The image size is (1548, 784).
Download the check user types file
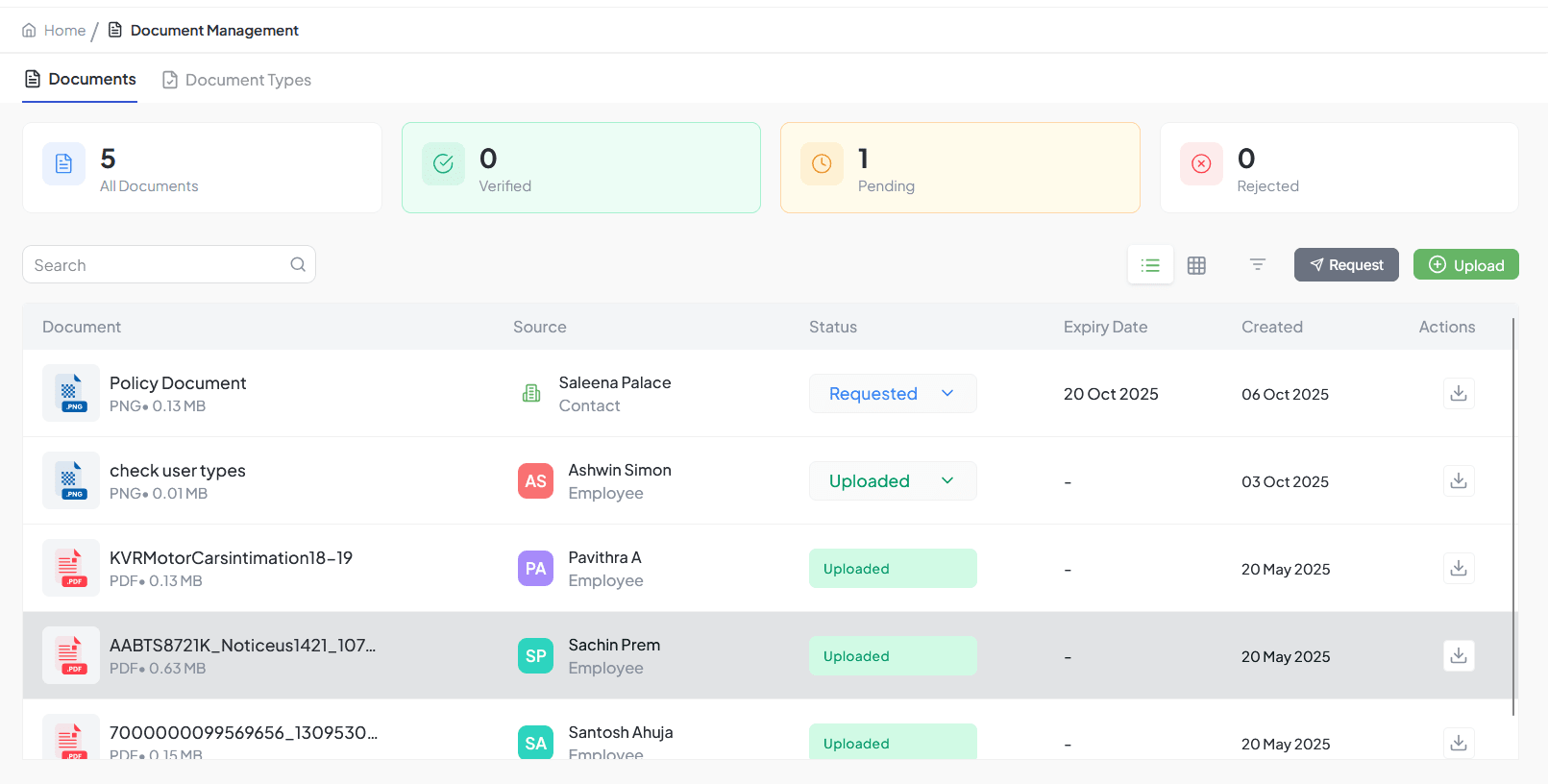[x=1458, y=480]
